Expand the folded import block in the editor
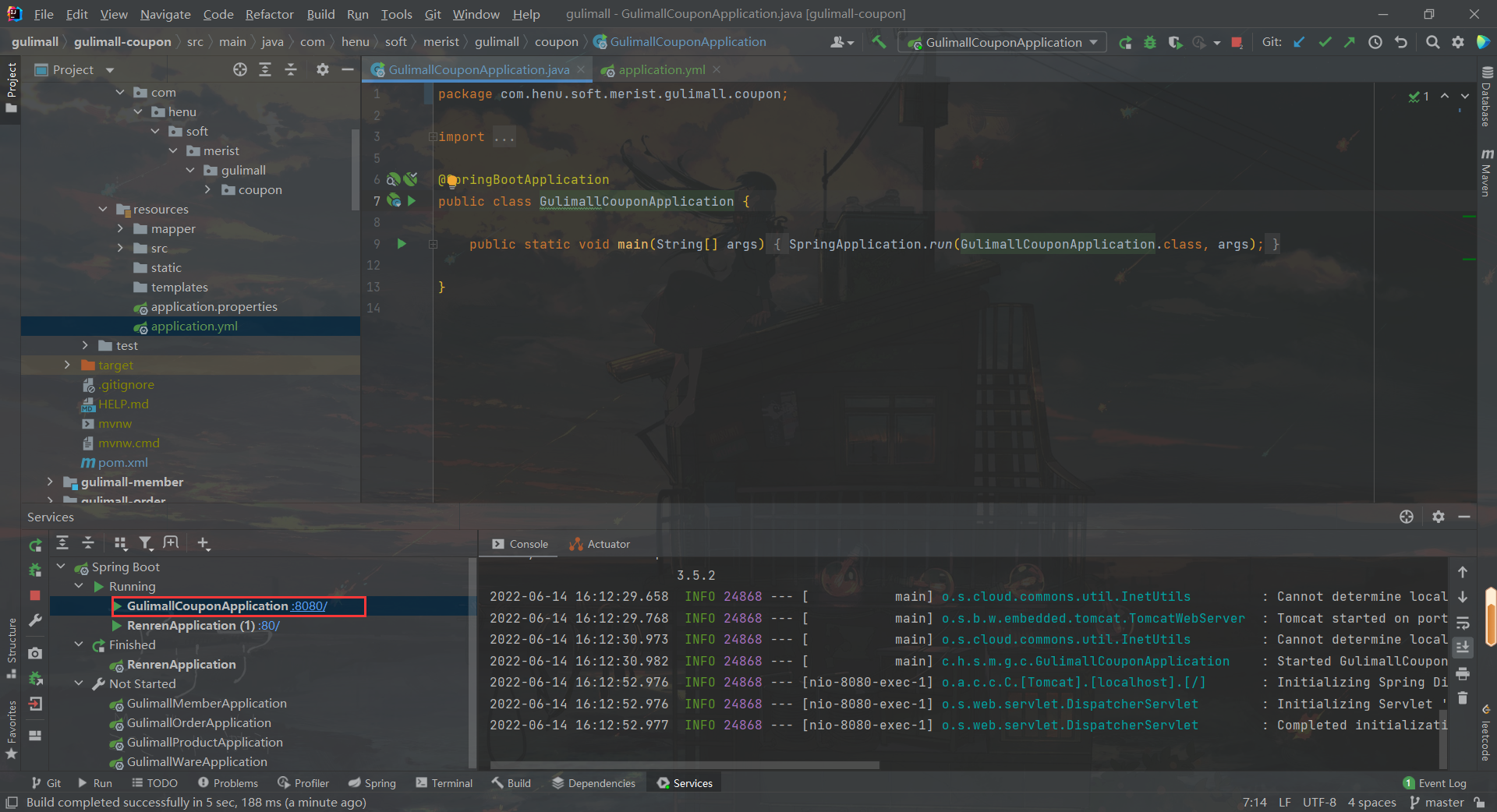 pos(432,137)
